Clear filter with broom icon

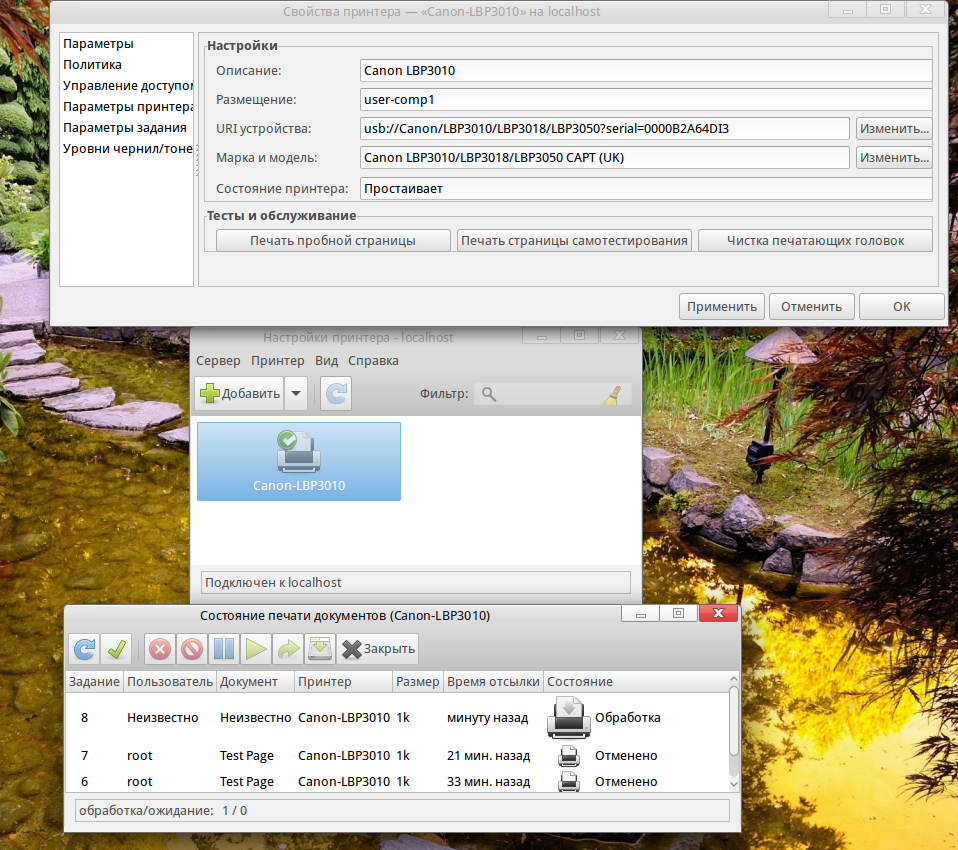click(x=611, y=395)
